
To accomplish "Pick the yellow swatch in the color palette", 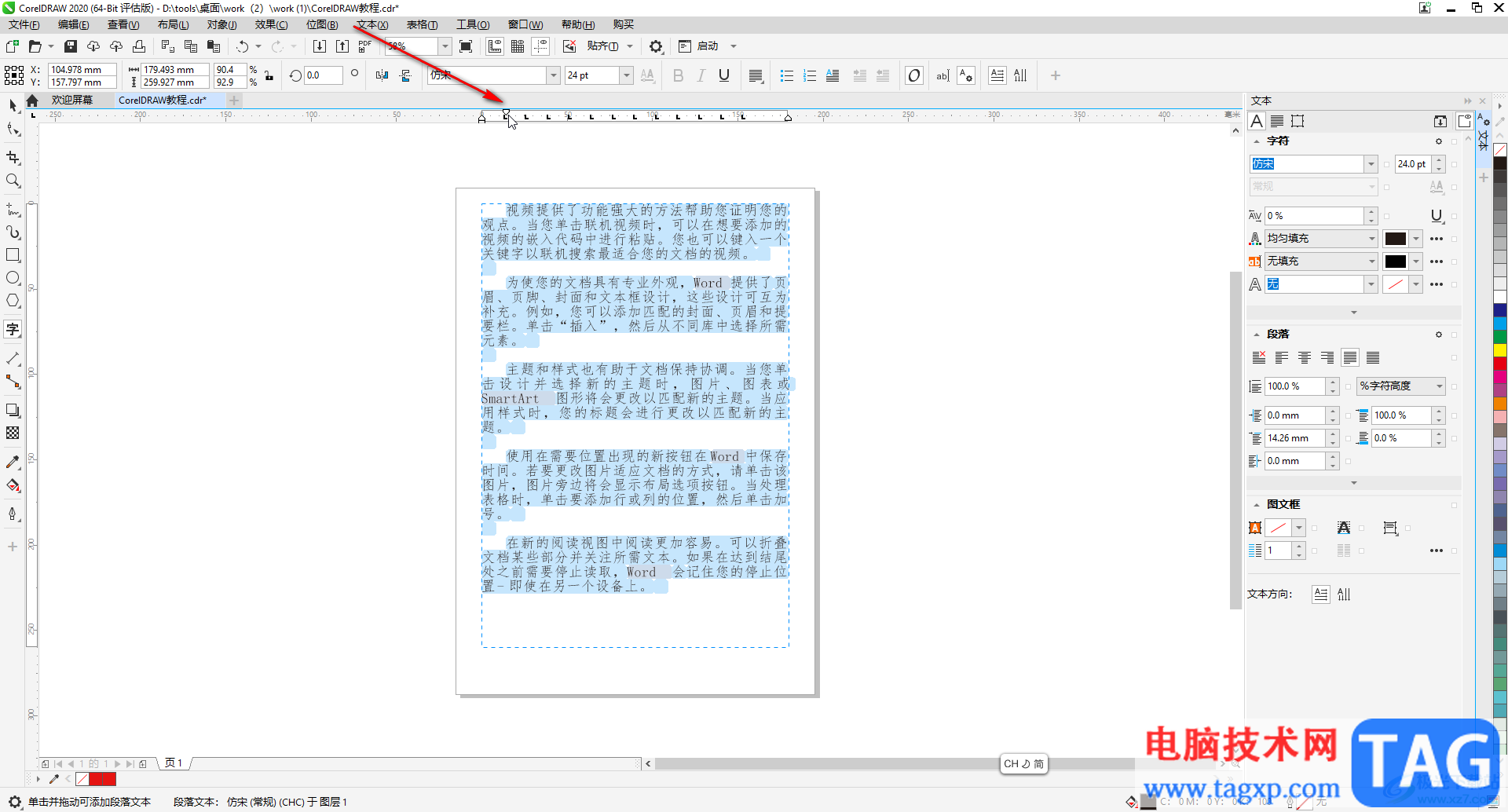I will click(1500, 349).
